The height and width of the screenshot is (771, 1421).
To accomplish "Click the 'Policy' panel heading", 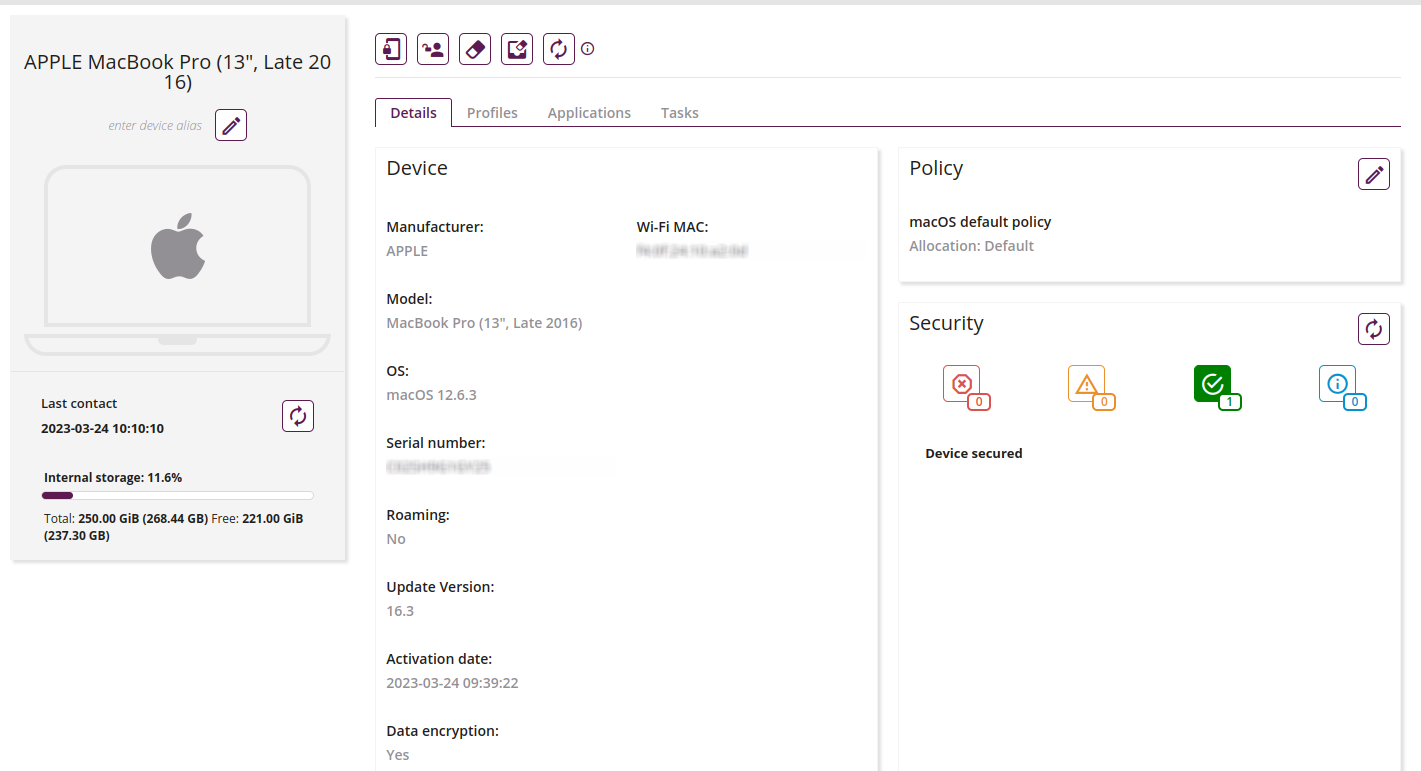I will point(936,168).
